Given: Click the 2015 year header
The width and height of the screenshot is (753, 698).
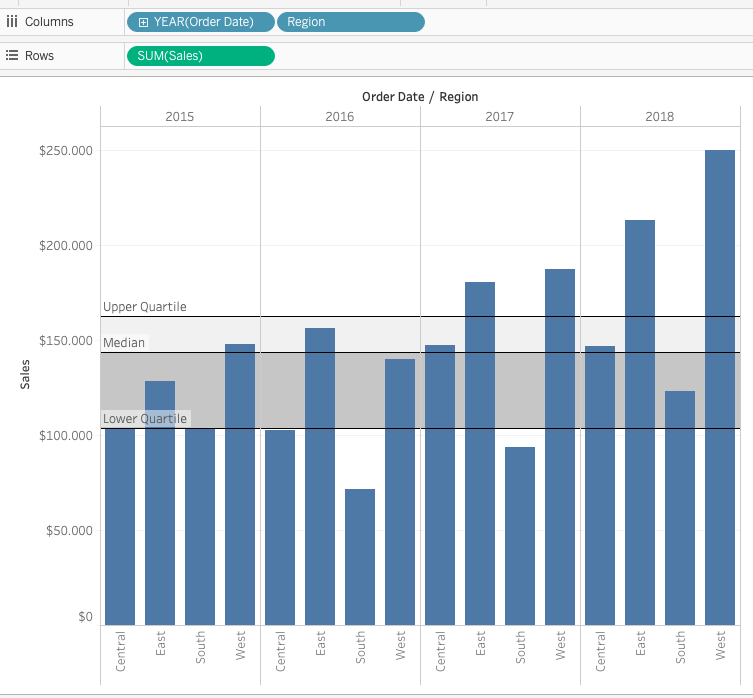Looking at the screenshot, I should [180, 117].
